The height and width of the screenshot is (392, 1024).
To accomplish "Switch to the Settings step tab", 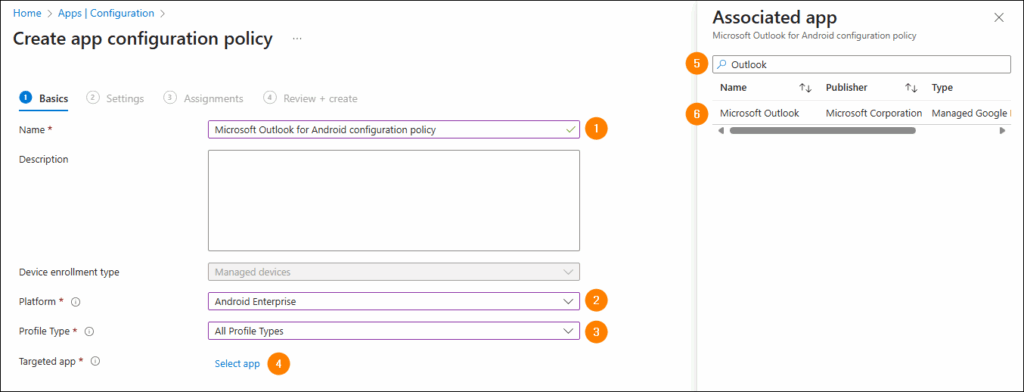I will pos(115,99).
